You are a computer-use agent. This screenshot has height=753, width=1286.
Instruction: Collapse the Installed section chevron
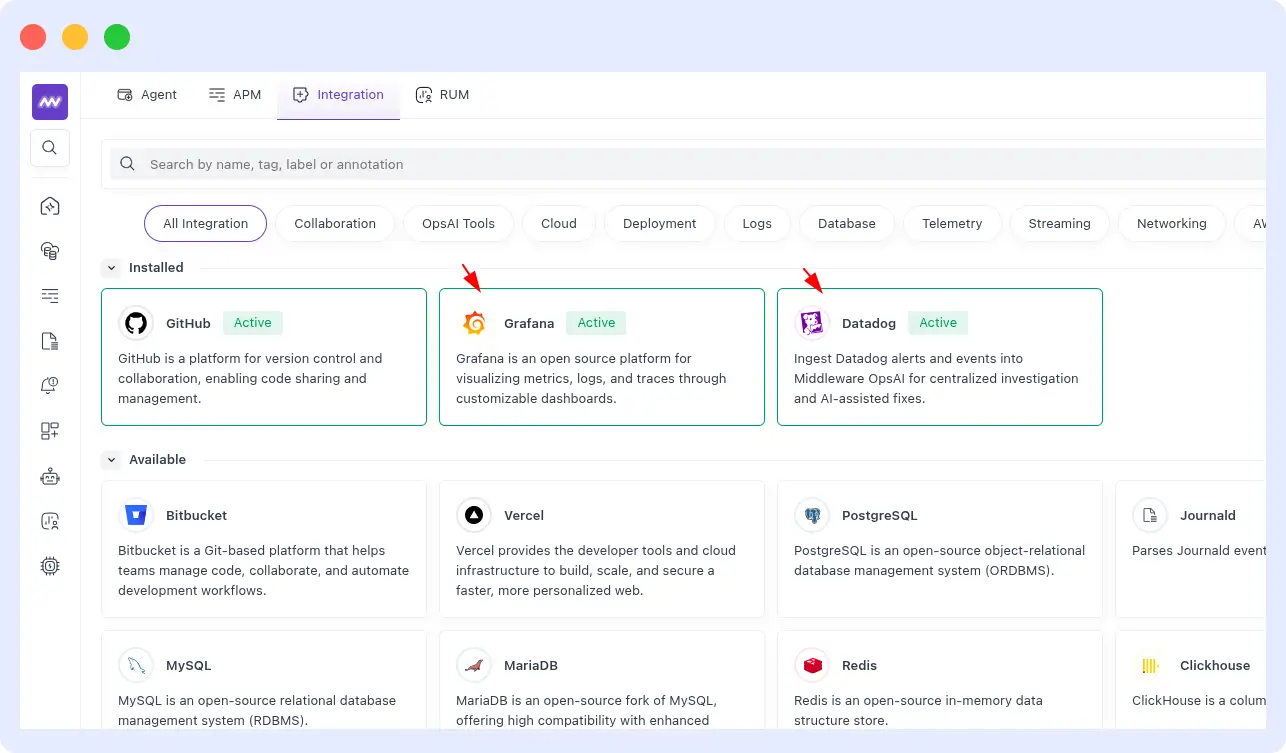coord(111,268)
